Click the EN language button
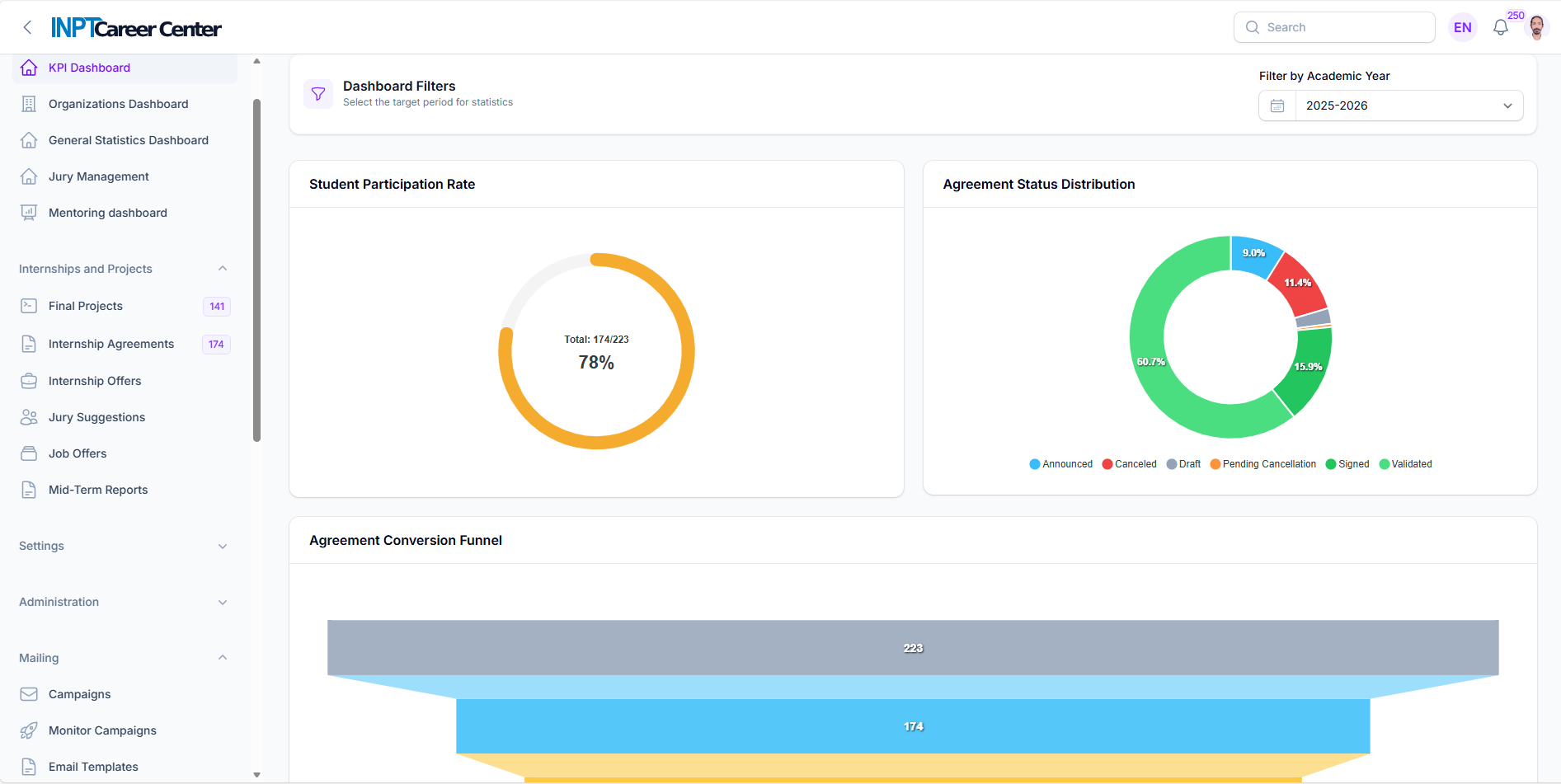The image size is (1561, 784). click(x=1462, y=26)
